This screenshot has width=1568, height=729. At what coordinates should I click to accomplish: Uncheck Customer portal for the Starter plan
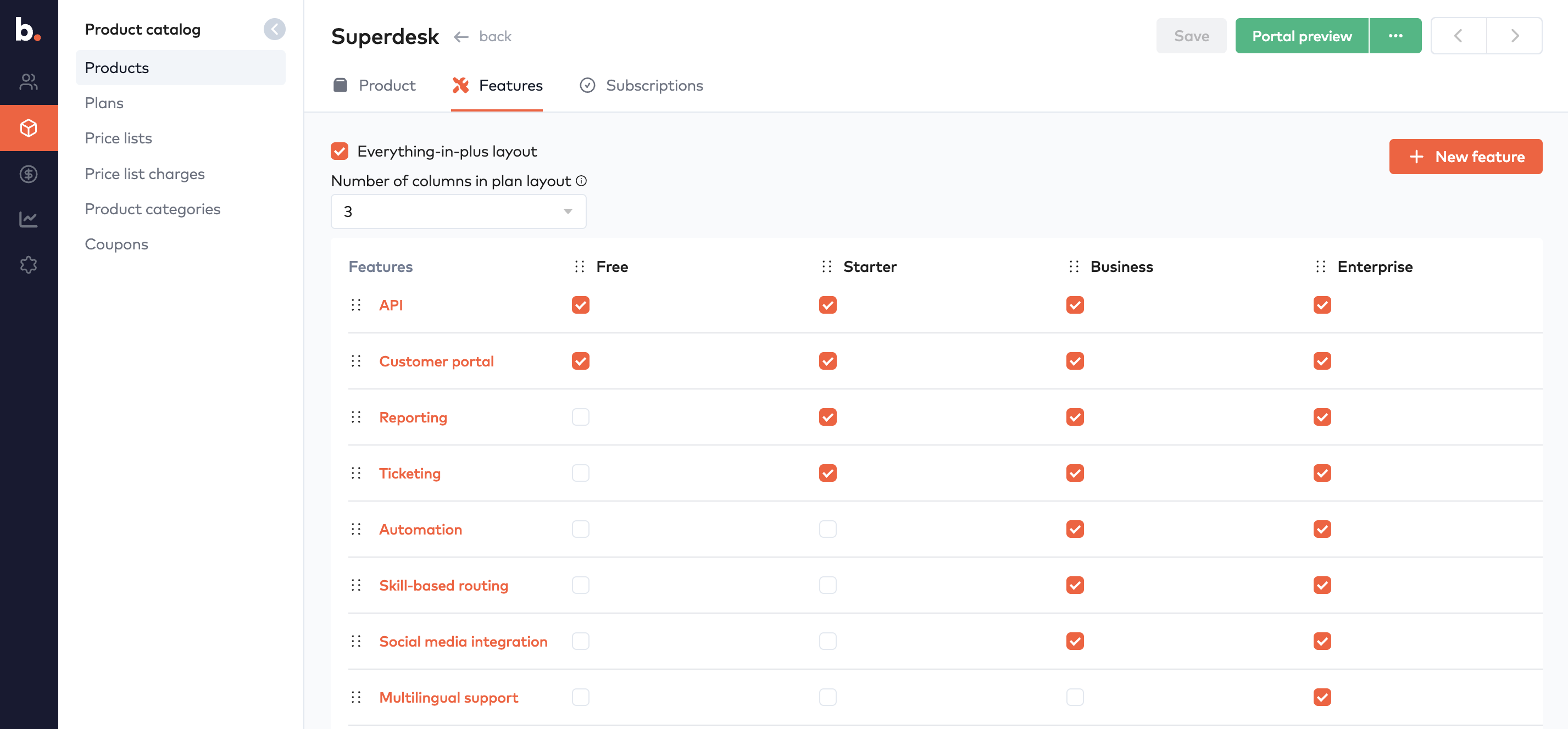click(x=828, y=361)
